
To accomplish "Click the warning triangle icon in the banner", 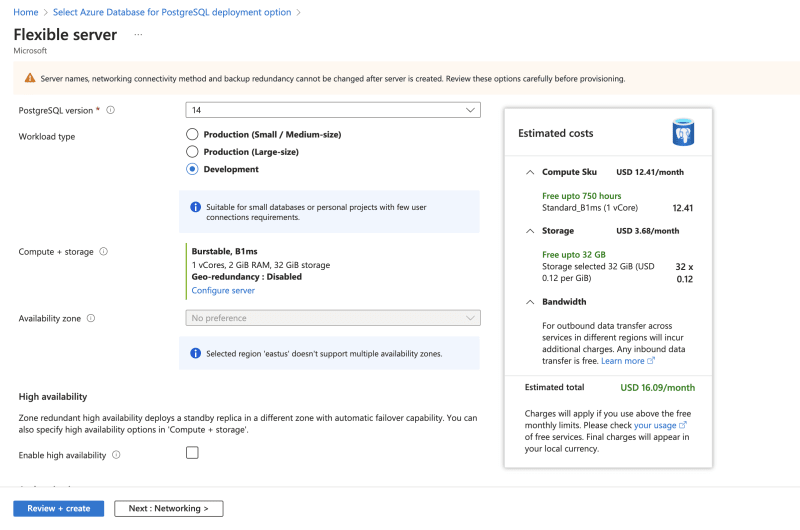I will click(x=30, y=78).
